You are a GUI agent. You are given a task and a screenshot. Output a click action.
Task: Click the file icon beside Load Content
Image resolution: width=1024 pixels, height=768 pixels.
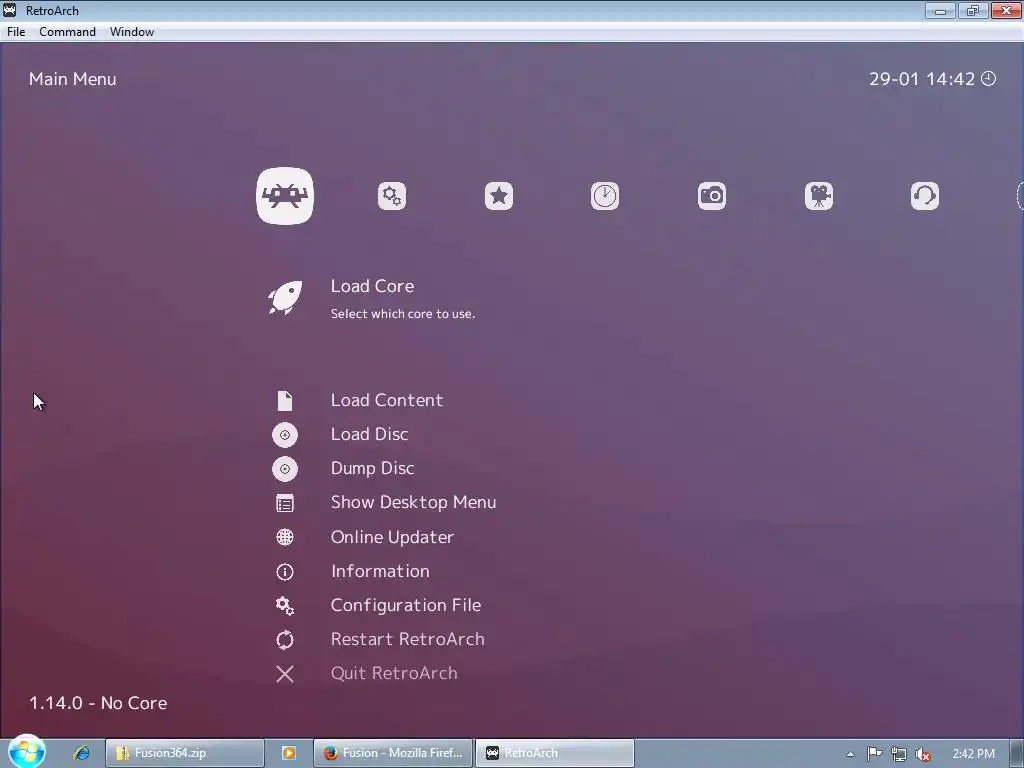(x=285, y=401)
